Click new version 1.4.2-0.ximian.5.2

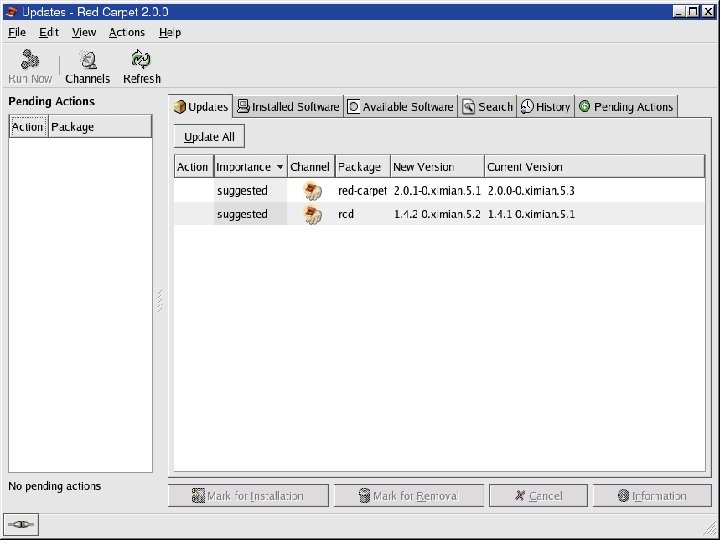(x=437, y=214)
